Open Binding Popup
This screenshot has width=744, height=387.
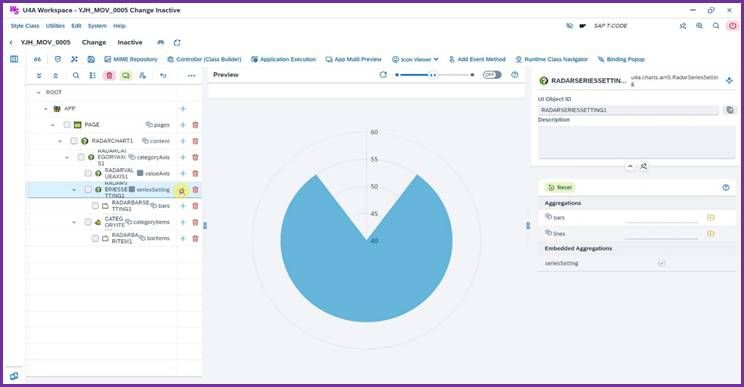coord(621,59)
